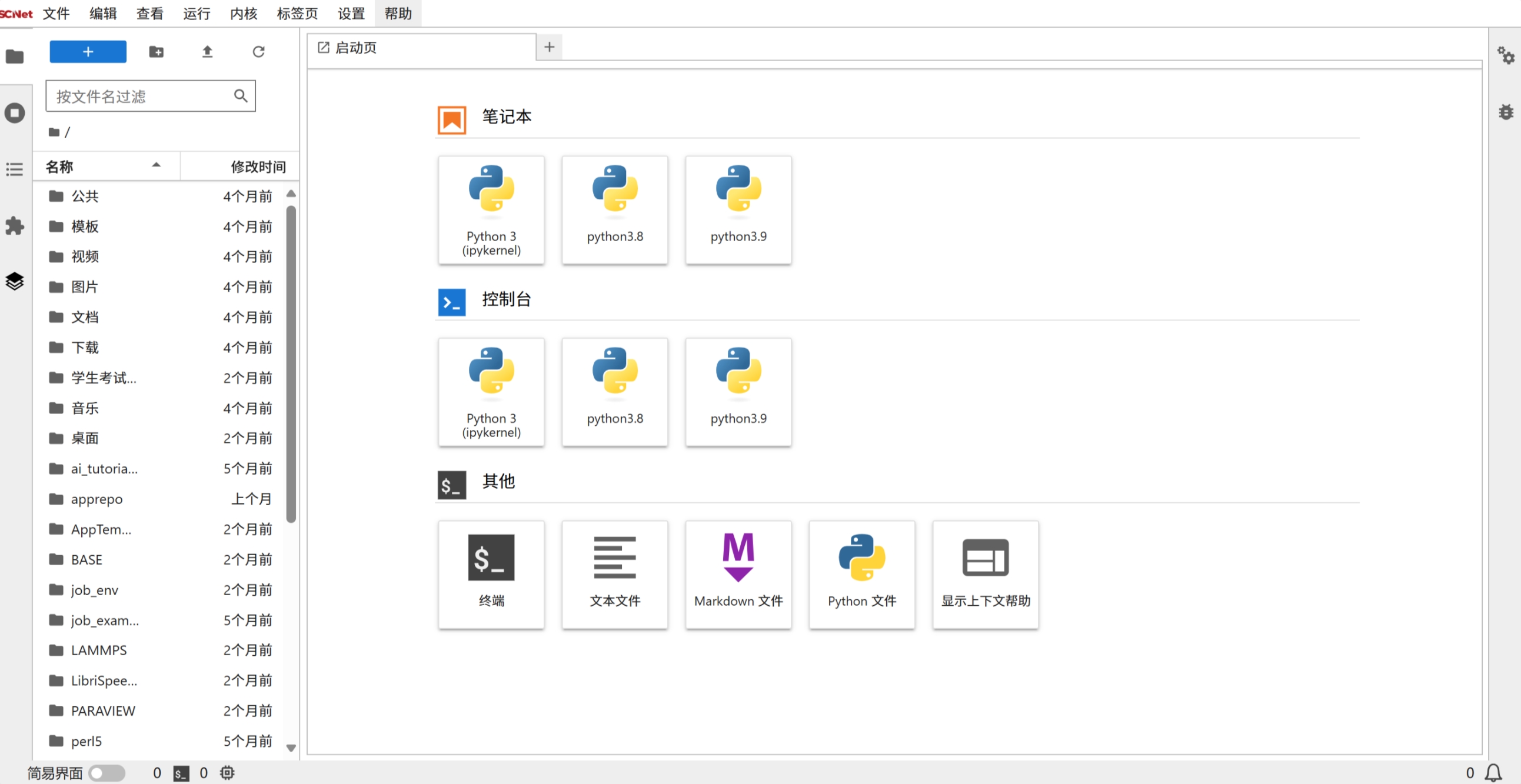Toggle the 简易界面 simple mode switch
The width and height of the screenshot is (1521, 784).
point(107,773)
